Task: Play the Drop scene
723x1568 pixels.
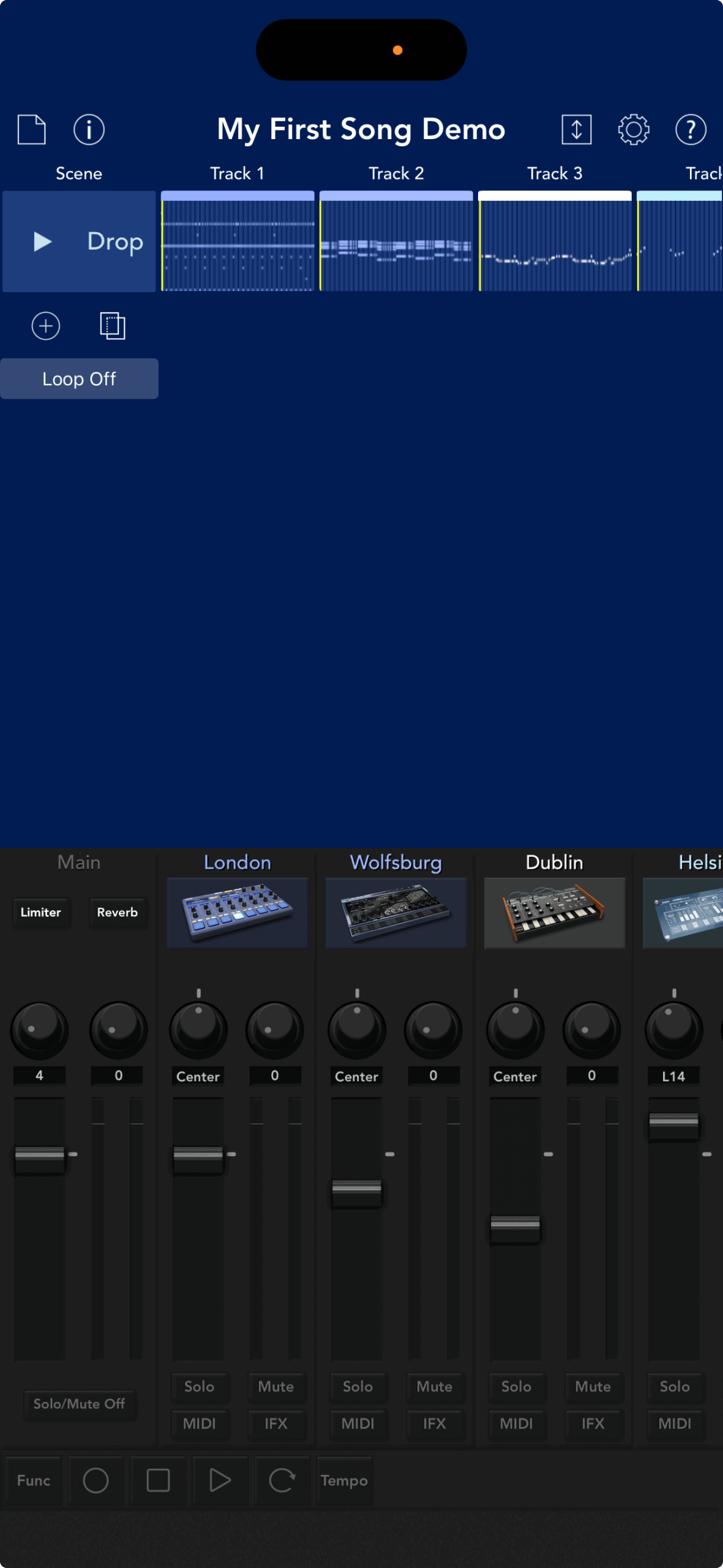Action: pyautogui.click(x=43, y=242)
